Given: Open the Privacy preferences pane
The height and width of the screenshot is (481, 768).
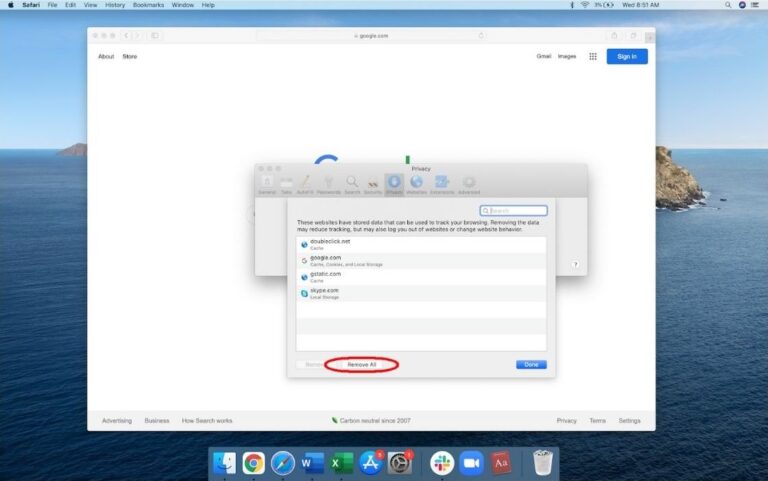Looking at the screenshot, I should coord(394,185).
